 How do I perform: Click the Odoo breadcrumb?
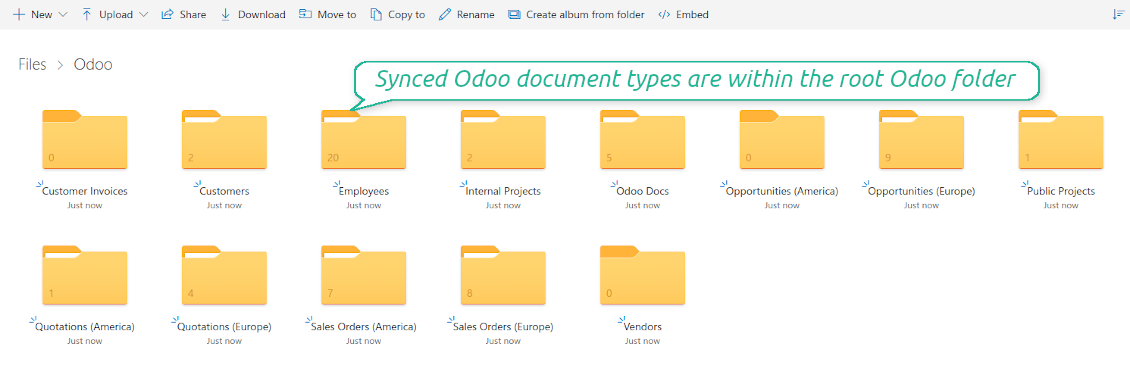pos(93,65)
